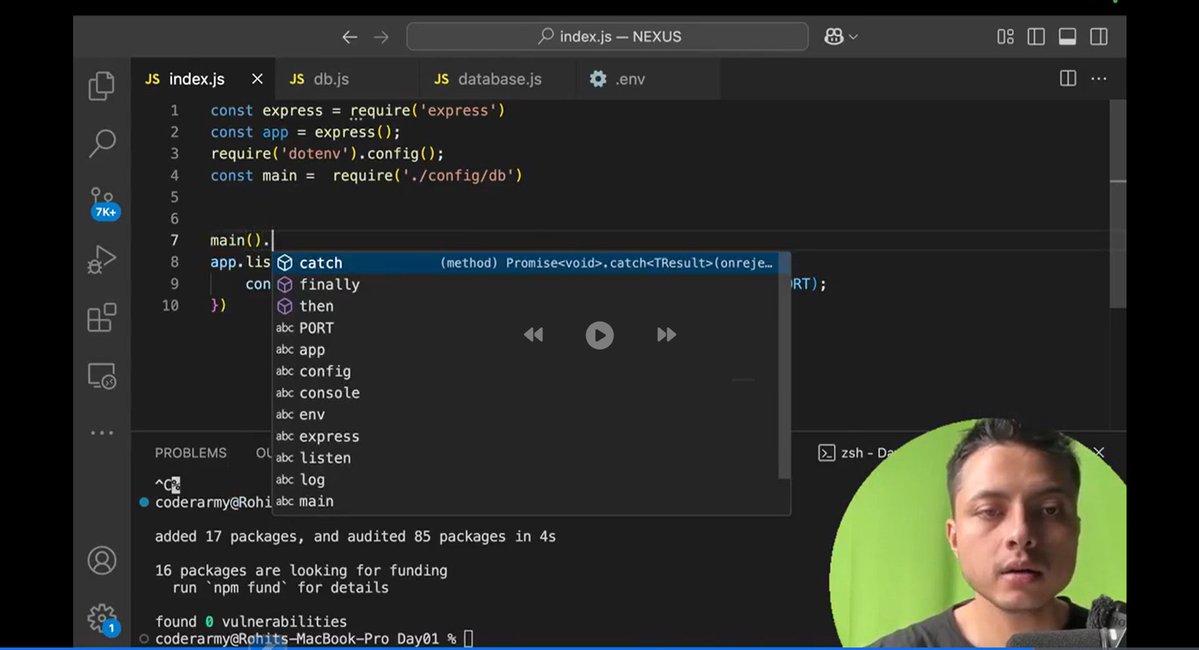Open editor More Actions ellipsis
The width and height of the screenshot is (1199, 650).
pyautogui.click(x=1099, y=79)
